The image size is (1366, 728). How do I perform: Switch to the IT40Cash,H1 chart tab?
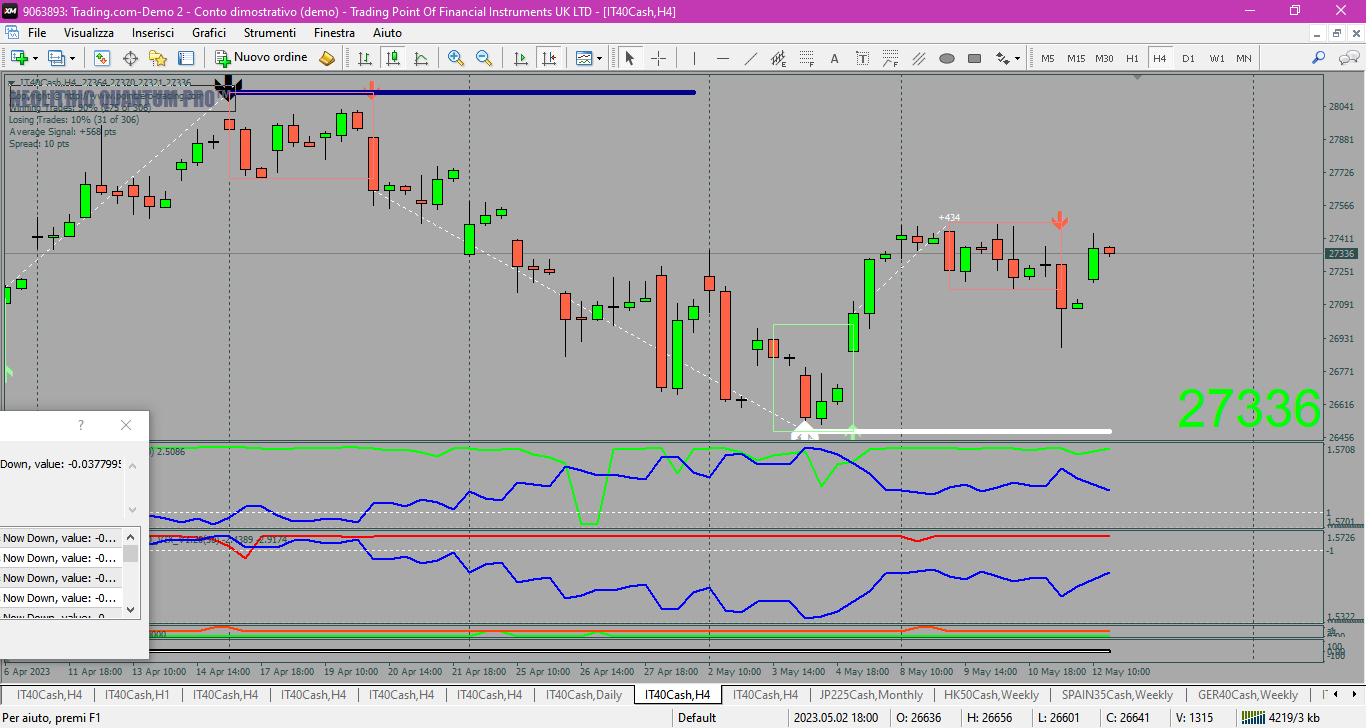tap(137, 695)
